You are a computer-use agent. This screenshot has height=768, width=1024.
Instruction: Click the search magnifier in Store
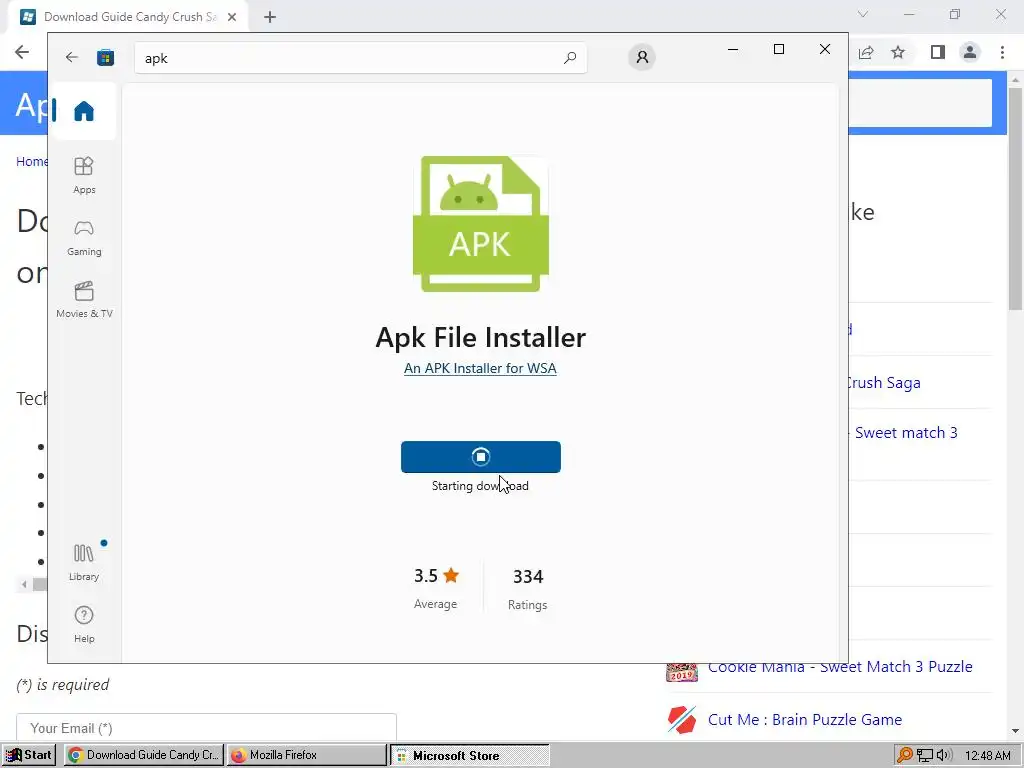[569, 57]
